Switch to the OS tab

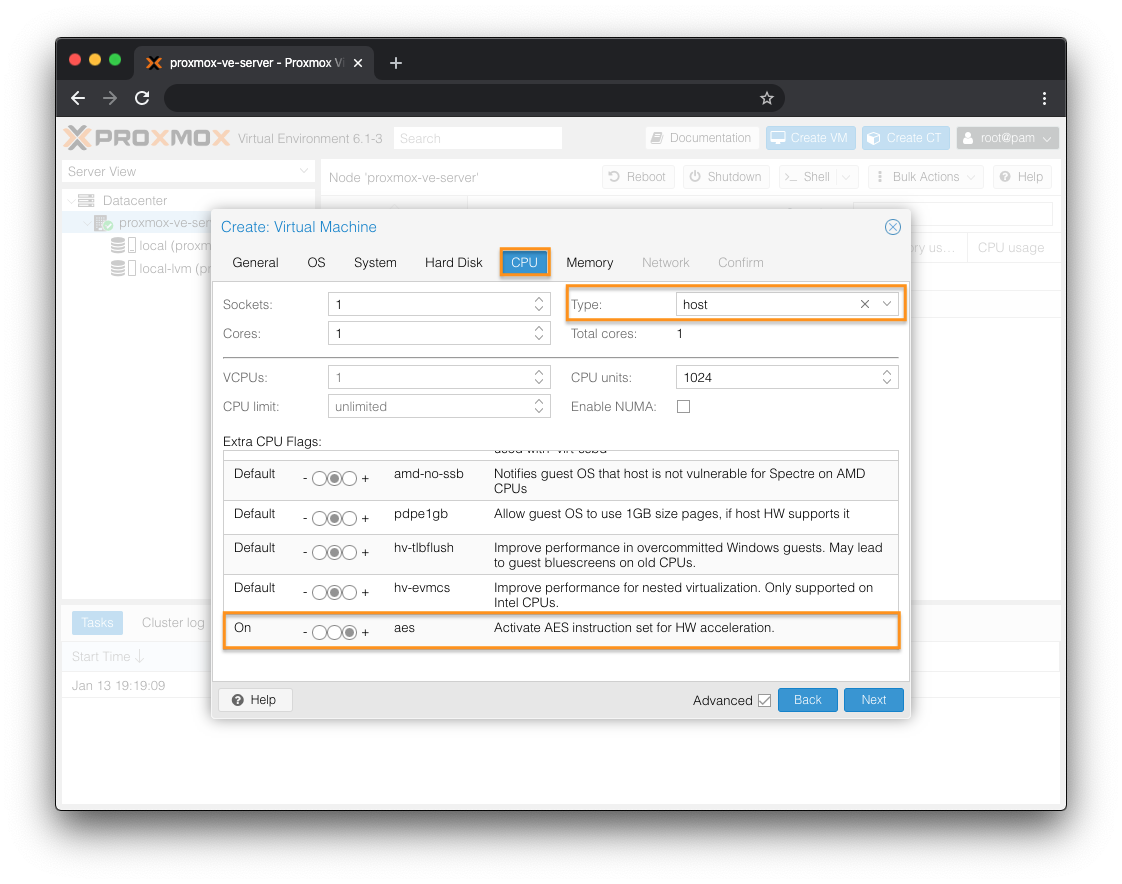pos(316,263)
